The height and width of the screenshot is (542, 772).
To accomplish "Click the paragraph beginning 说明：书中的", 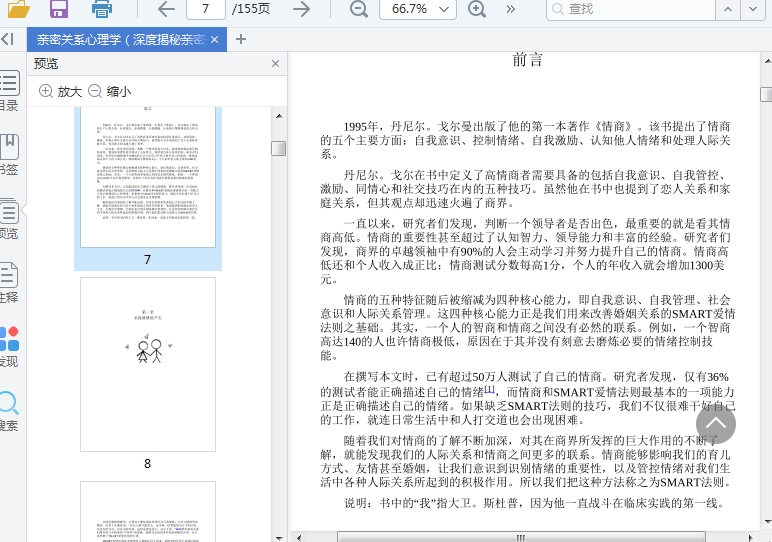I will click(x=534, y=503).
